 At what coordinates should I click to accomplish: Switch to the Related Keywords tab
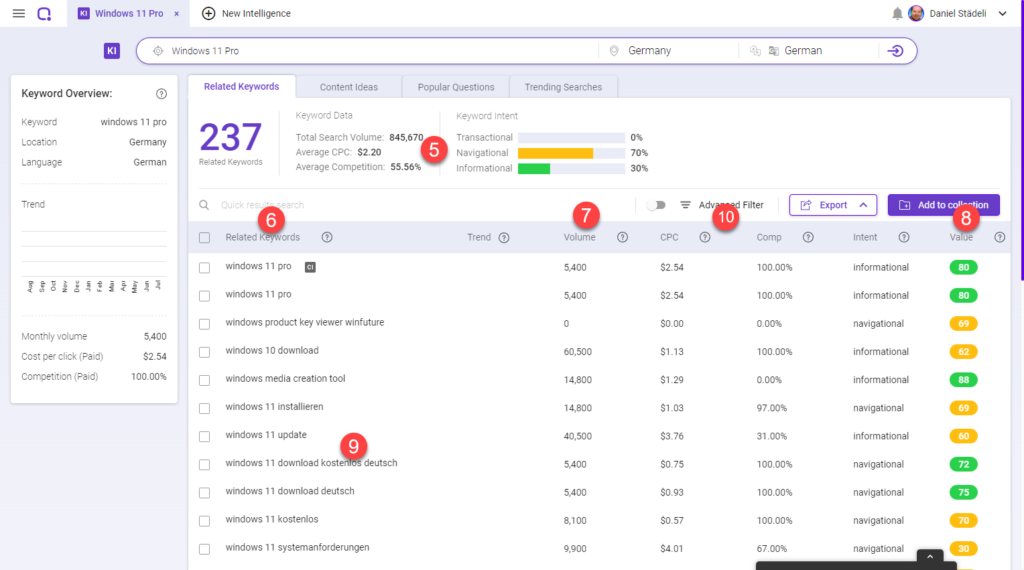coord(242,86)
